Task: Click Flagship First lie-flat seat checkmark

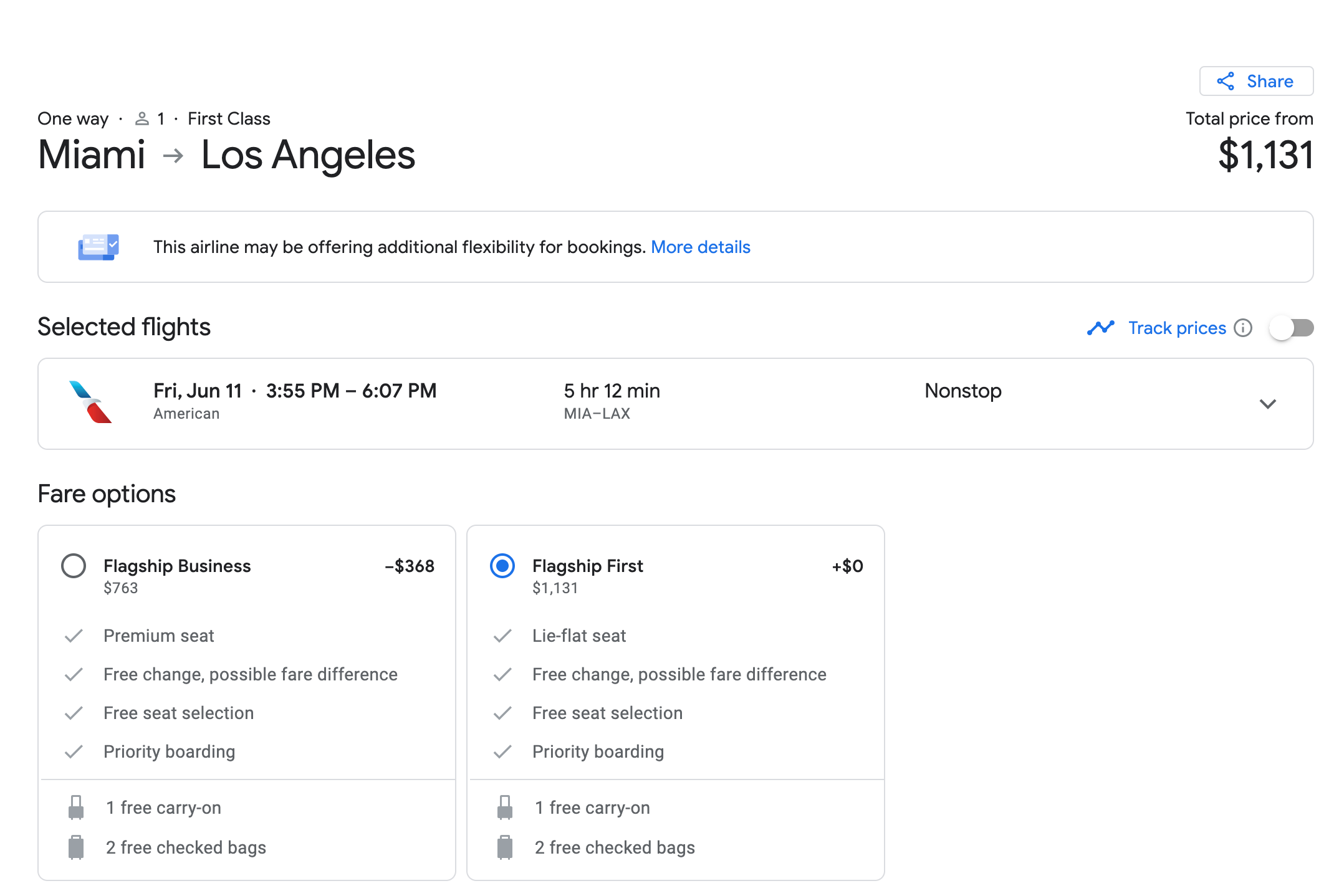Action: [502, 636]
